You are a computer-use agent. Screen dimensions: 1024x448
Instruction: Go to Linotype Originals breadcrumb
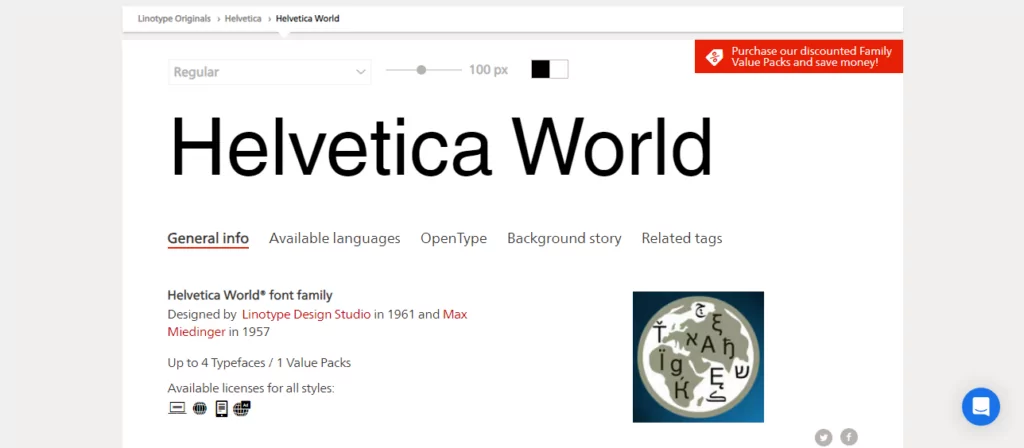tap(174, 19)
